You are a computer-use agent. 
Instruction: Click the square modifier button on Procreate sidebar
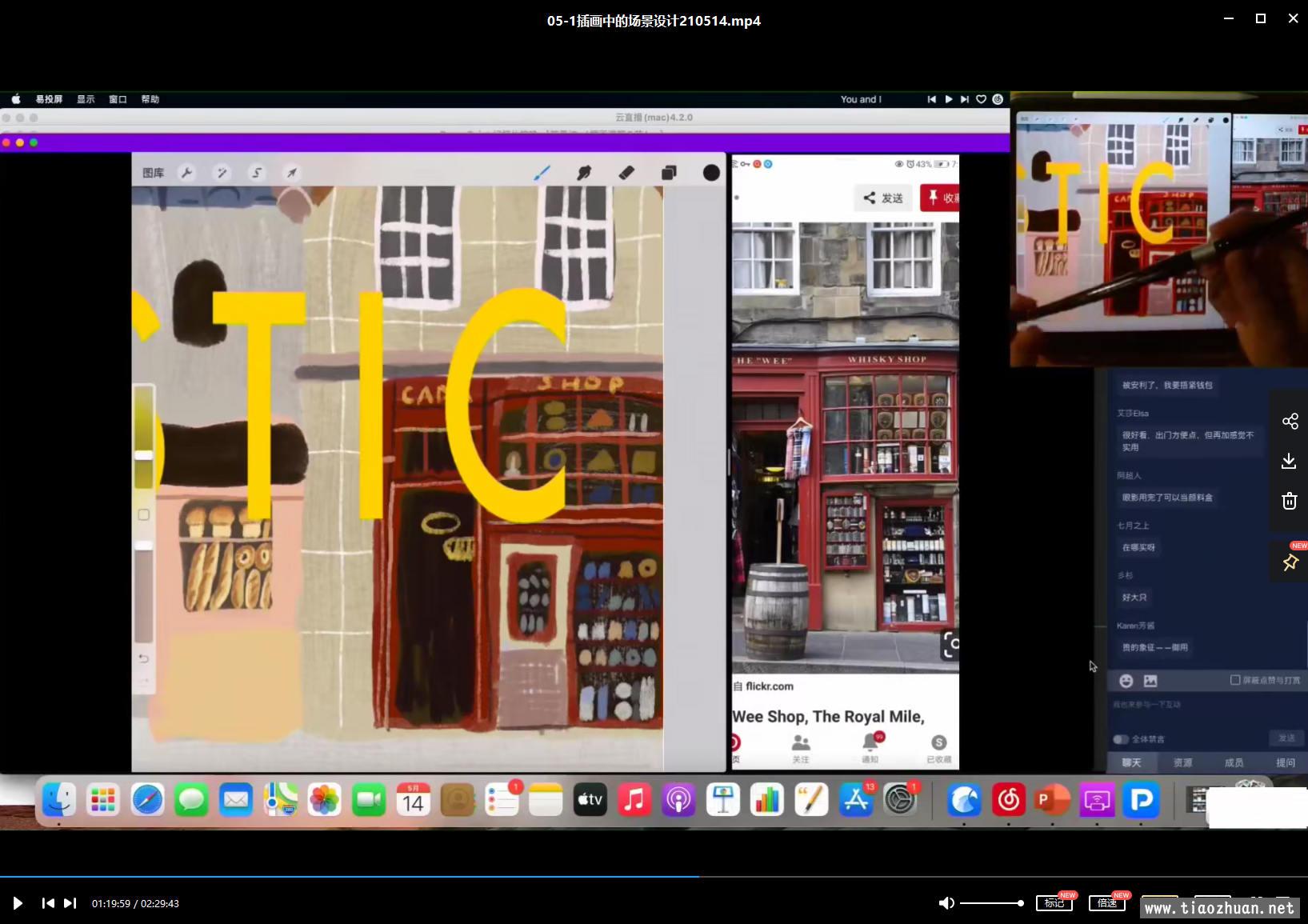144,514
